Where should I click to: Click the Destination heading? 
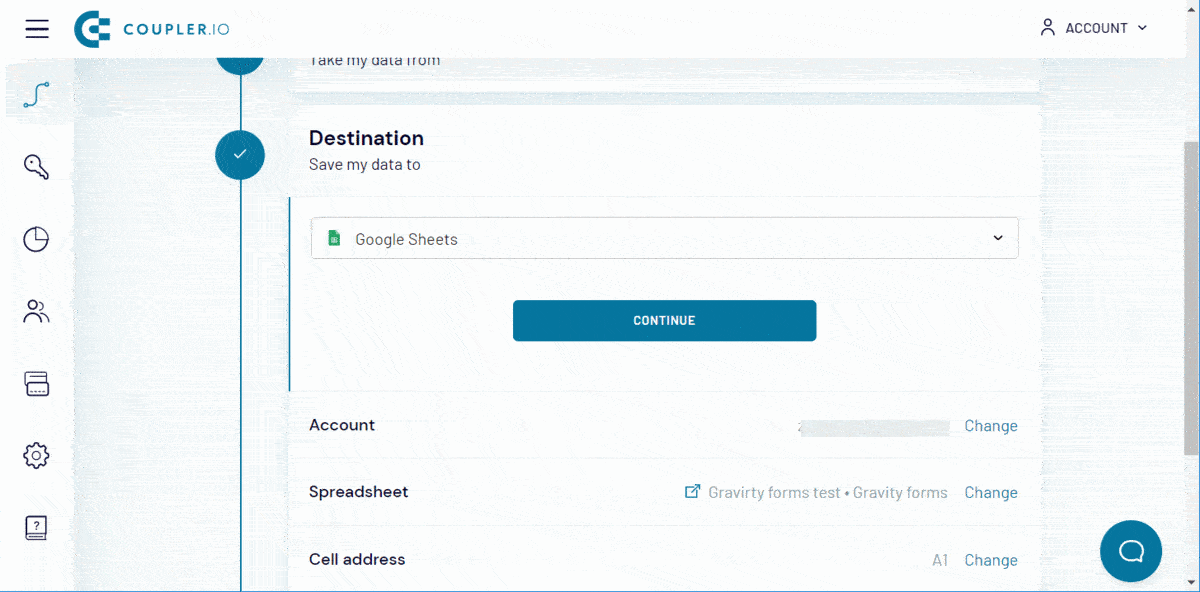point(366,138)
